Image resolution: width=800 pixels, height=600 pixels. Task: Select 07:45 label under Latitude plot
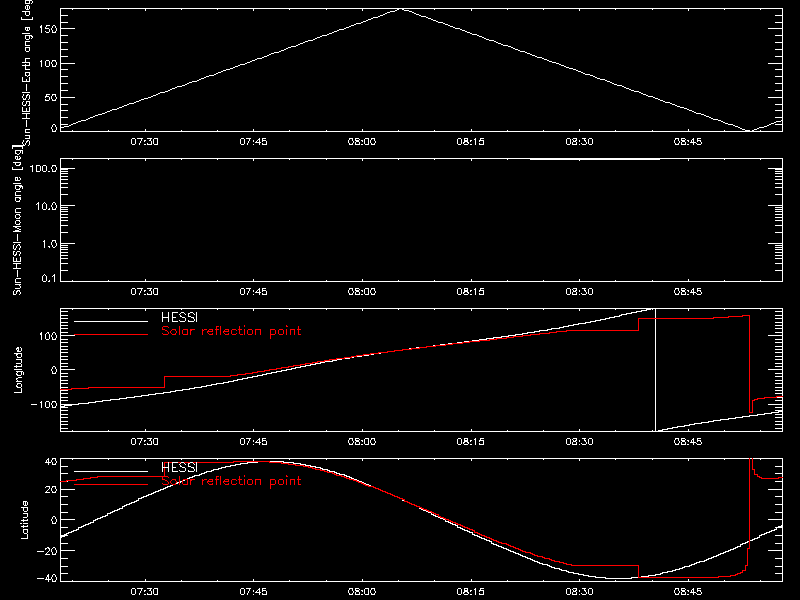253,592
